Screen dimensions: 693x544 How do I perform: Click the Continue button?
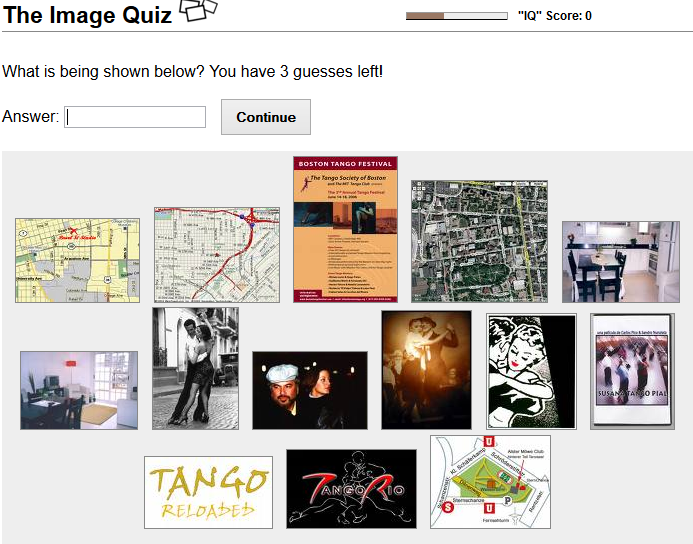coord(266,117)
